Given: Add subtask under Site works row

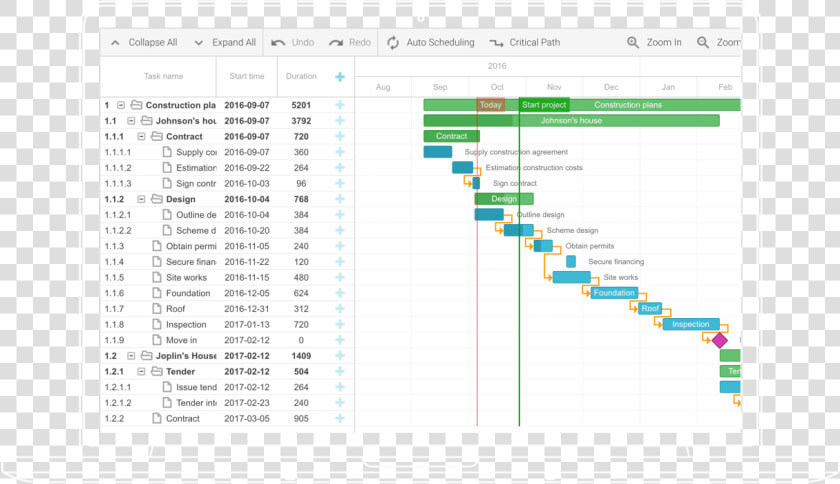Looking at the screenshot, I should [340, 277].
